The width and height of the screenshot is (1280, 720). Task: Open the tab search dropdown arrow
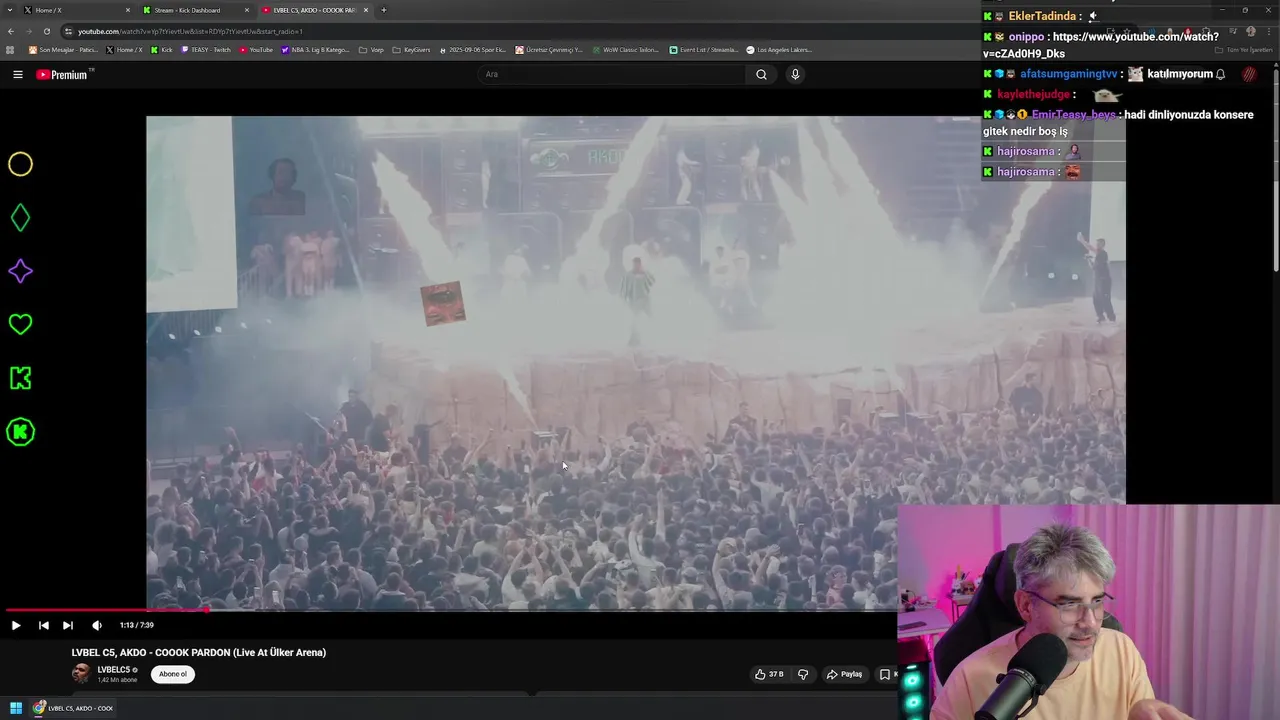(10, 10)
